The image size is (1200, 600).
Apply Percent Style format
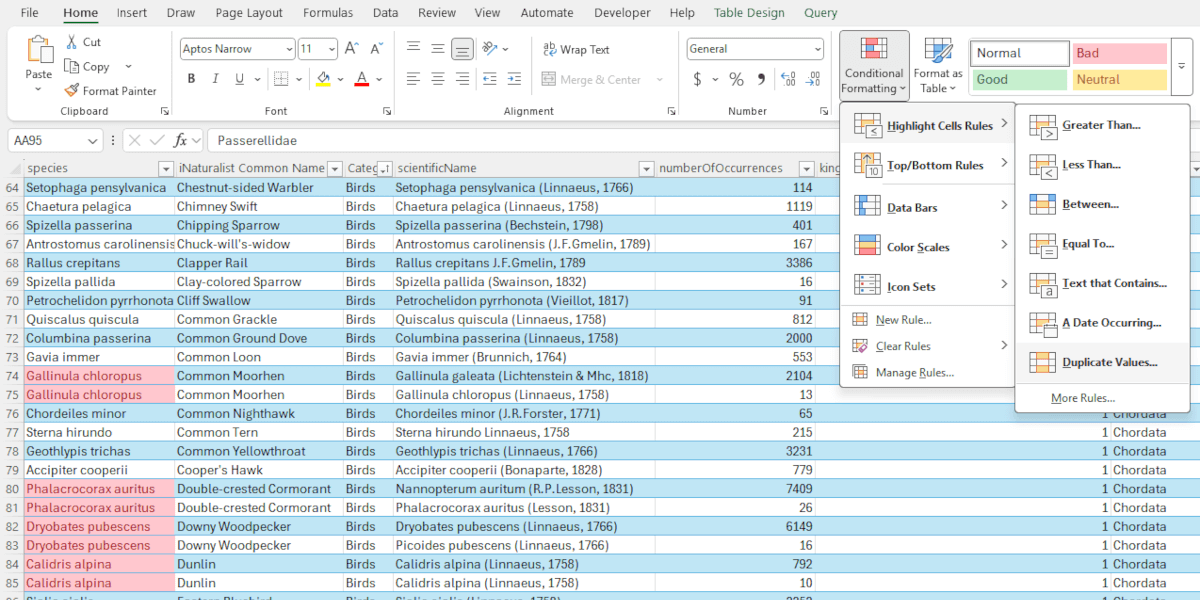pos(736,79)
